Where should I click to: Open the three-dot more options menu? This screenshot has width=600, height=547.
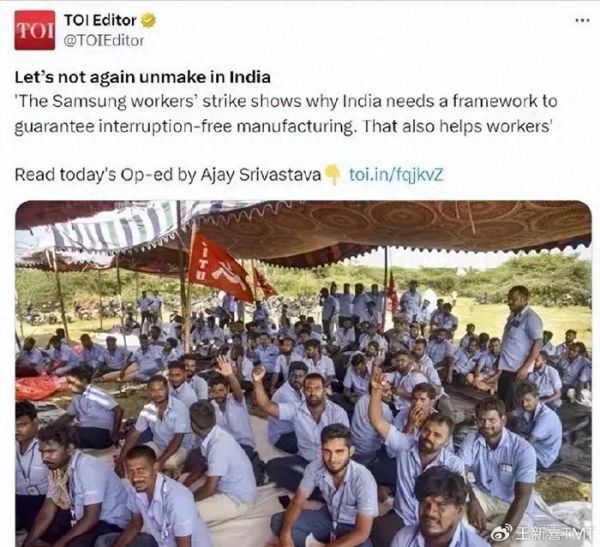pyautogui.click(x=582, y=21)
